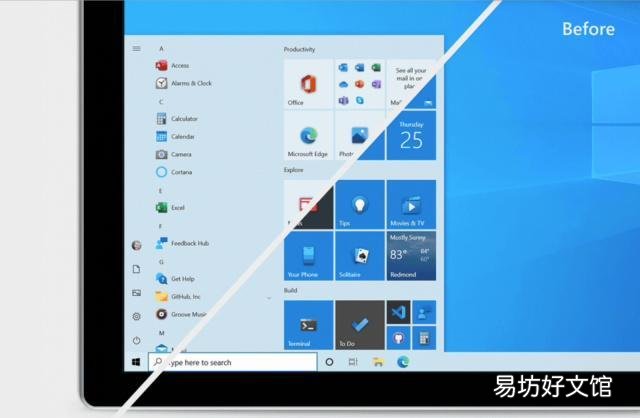Open the user account avatar
Image resolution: width=640 pixels, height=418 pixels.
tap(136, 245)
